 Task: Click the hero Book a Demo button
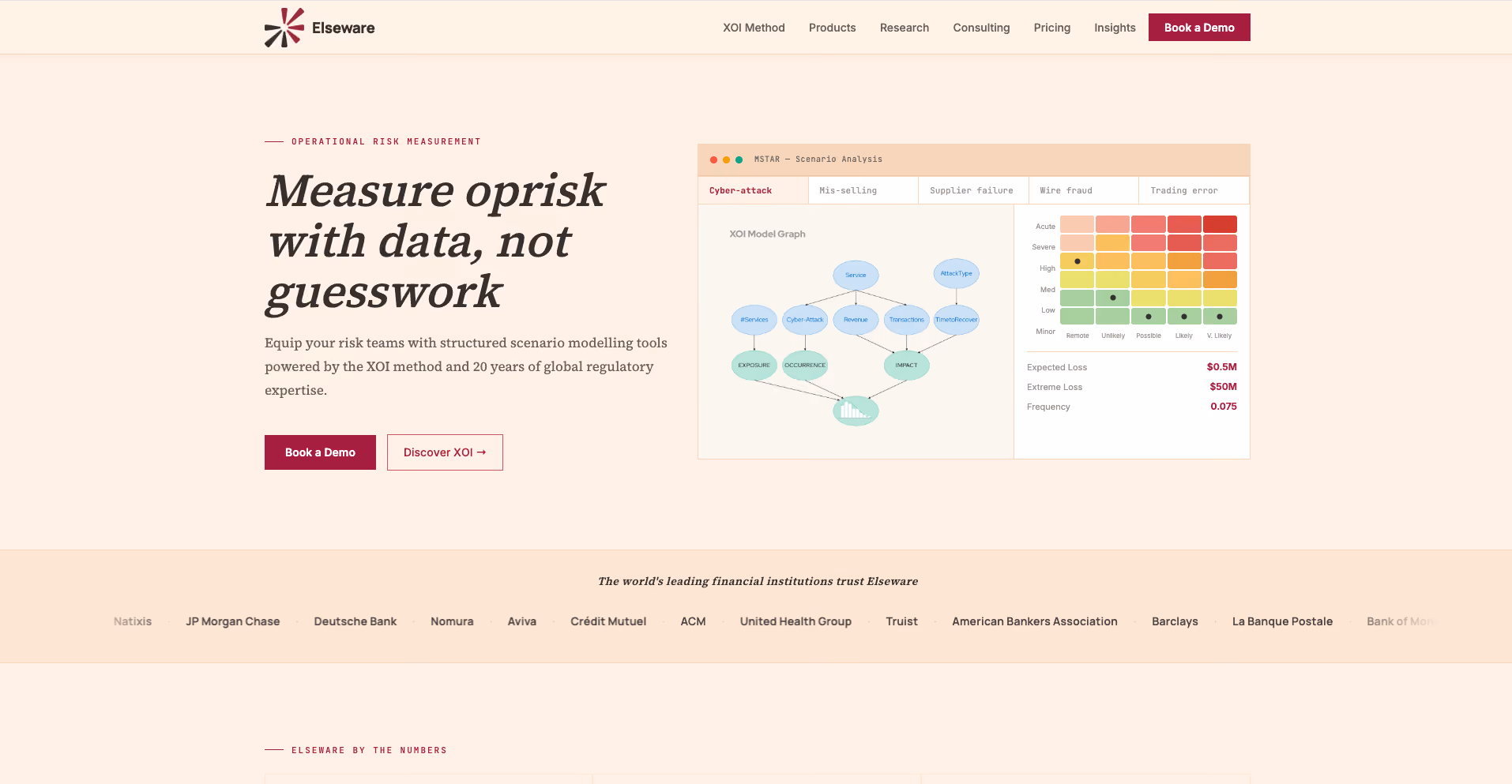320,452
